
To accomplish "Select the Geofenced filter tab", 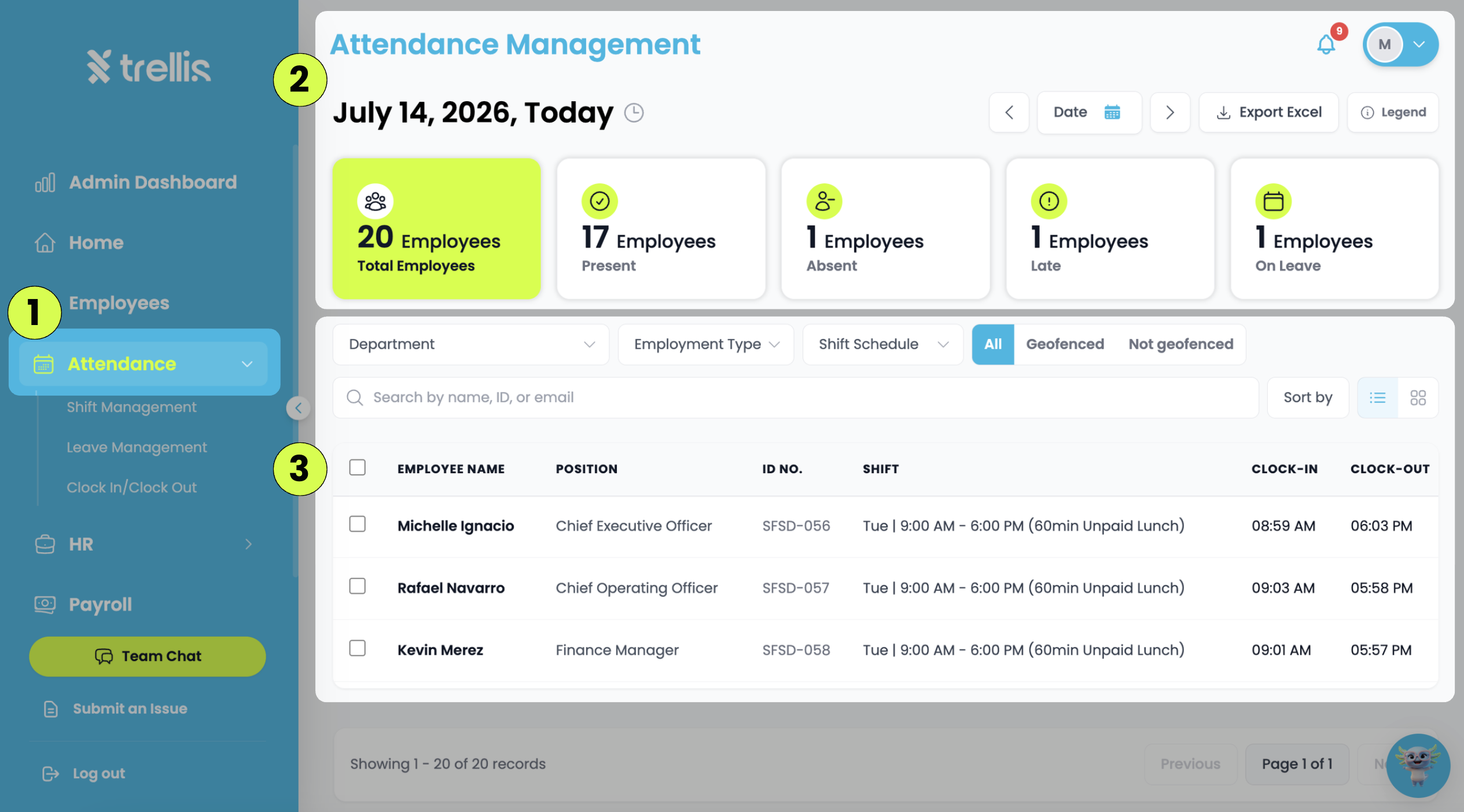I will point(1065,344).
